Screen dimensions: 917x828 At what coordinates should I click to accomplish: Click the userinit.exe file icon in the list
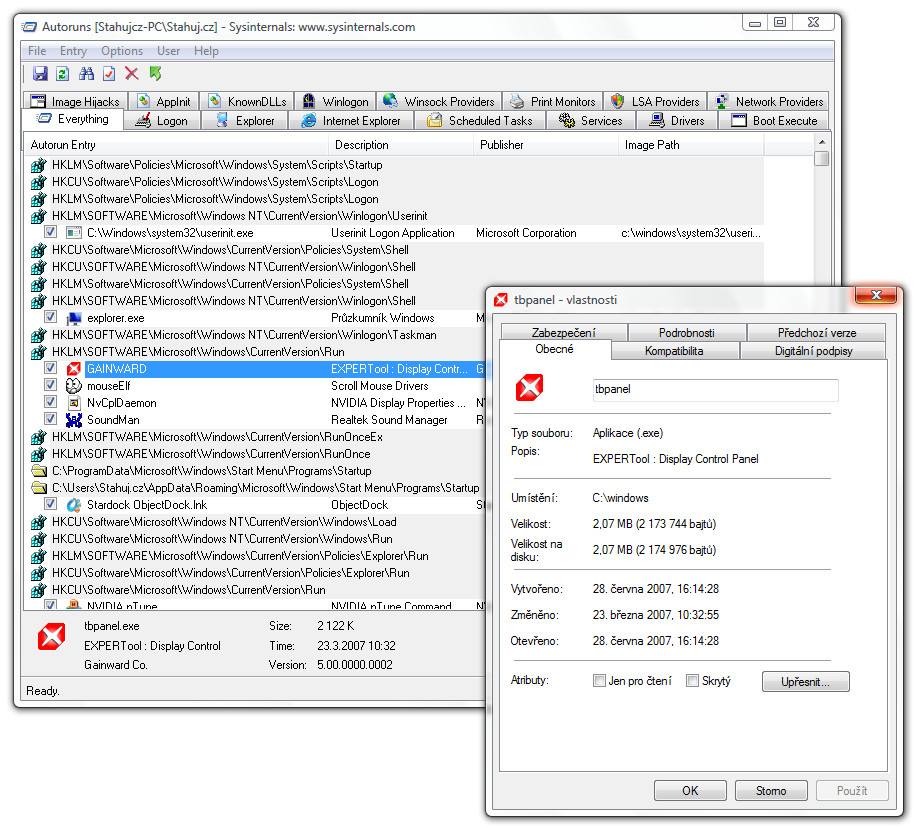(x=74, y=233)
